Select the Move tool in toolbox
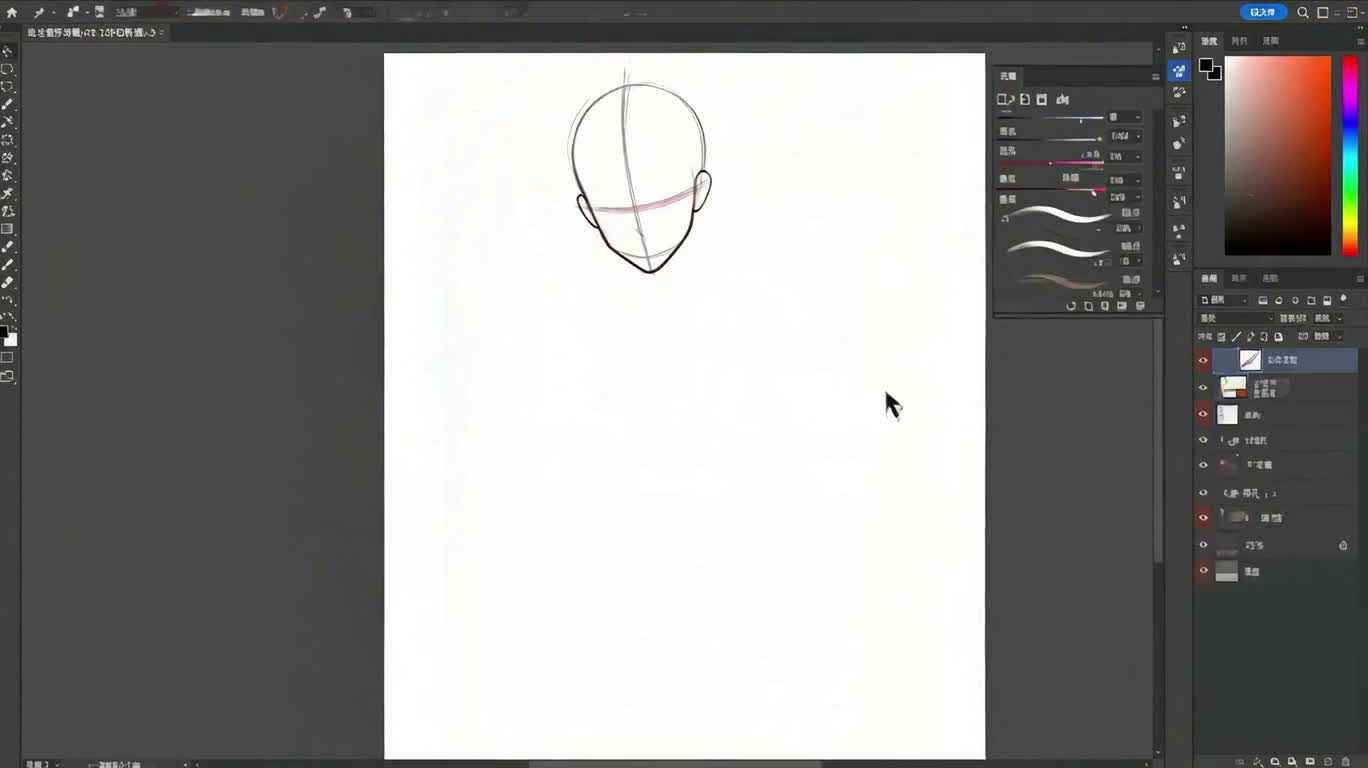 coord(7,51)
